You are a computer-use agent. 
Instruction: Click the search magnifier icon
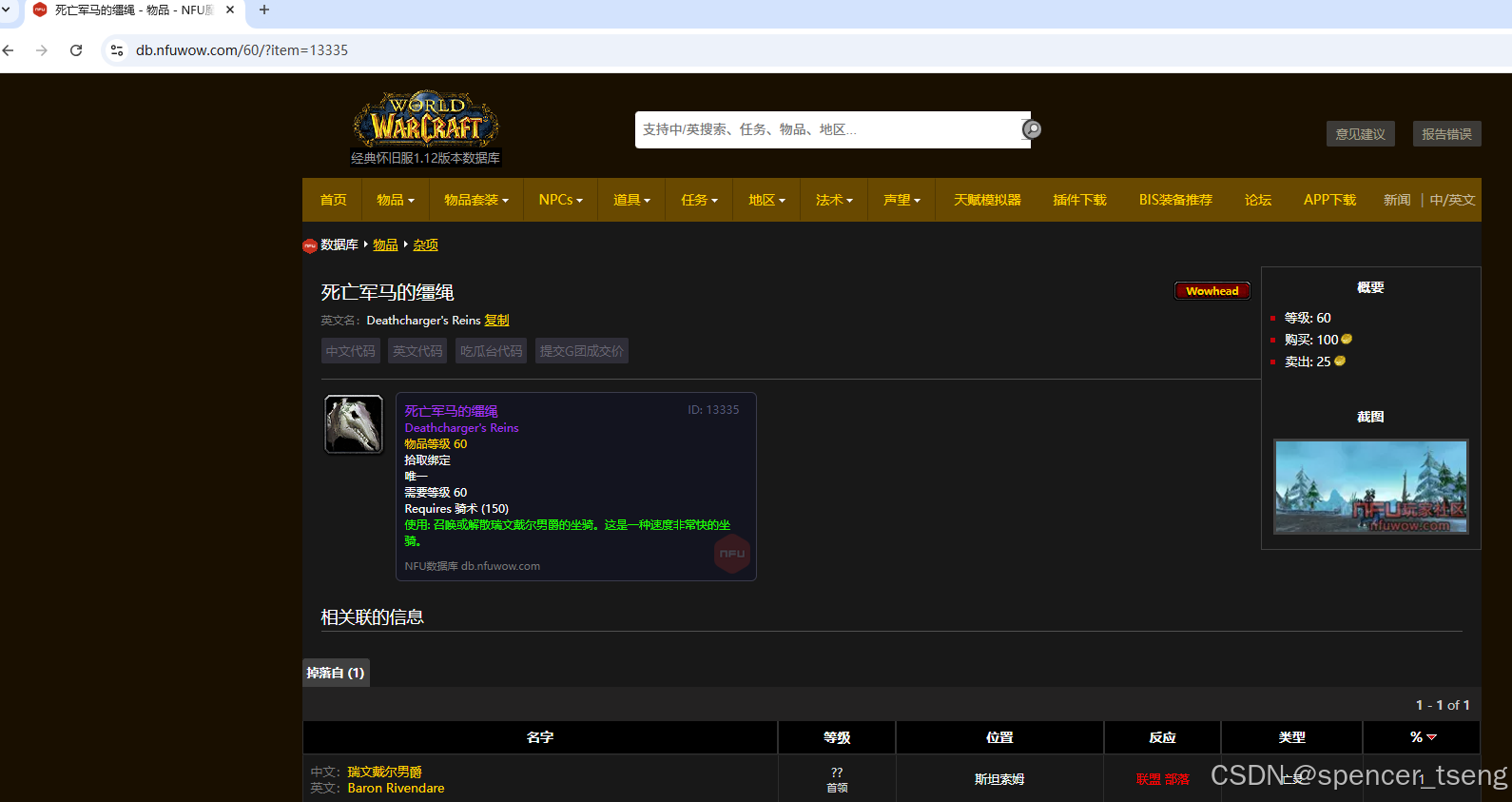tap(1032, 129)
